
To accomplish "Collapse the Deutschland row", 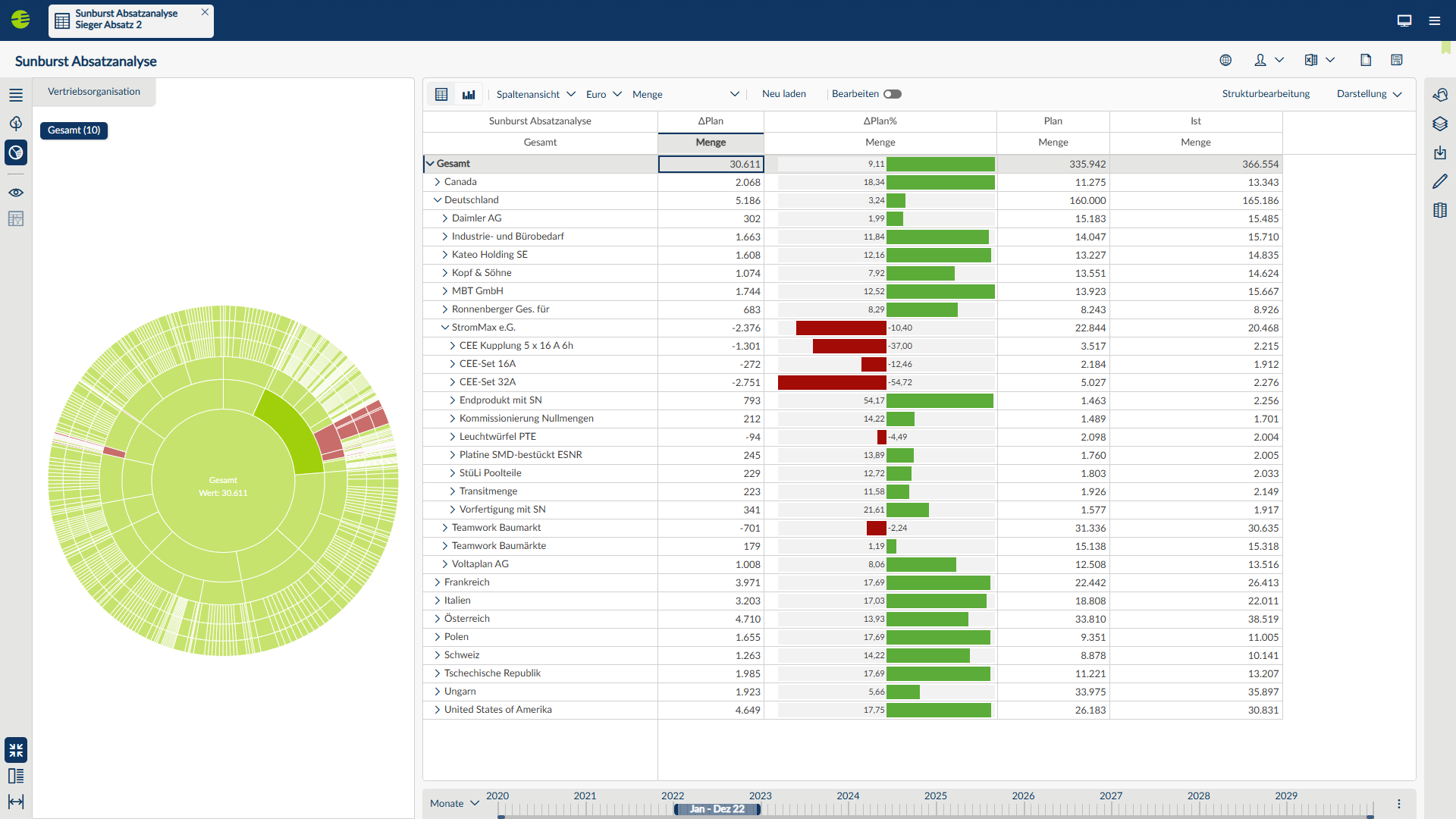I will point(438,200).
